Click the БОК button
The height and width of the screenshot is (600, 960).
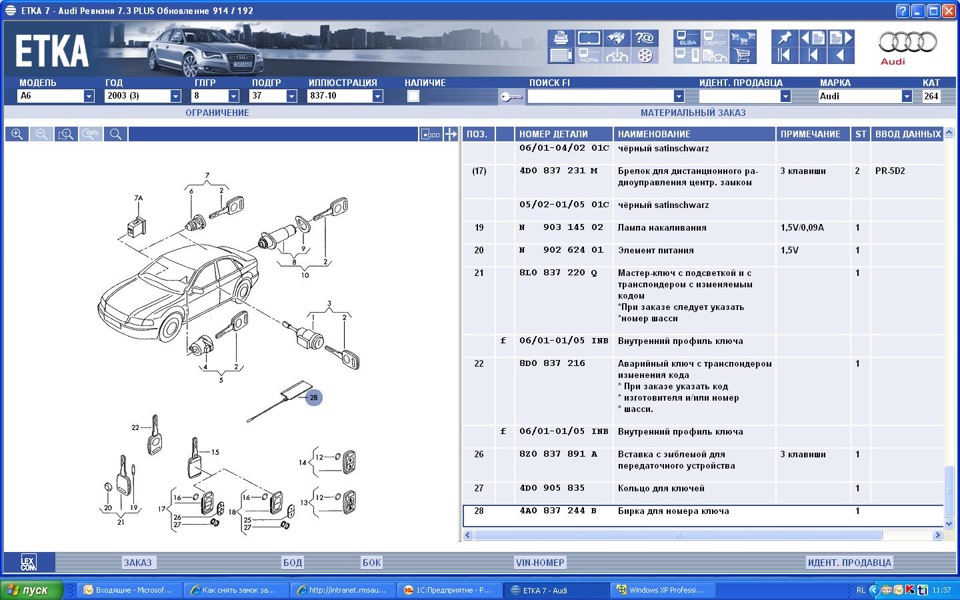(371, 562)
